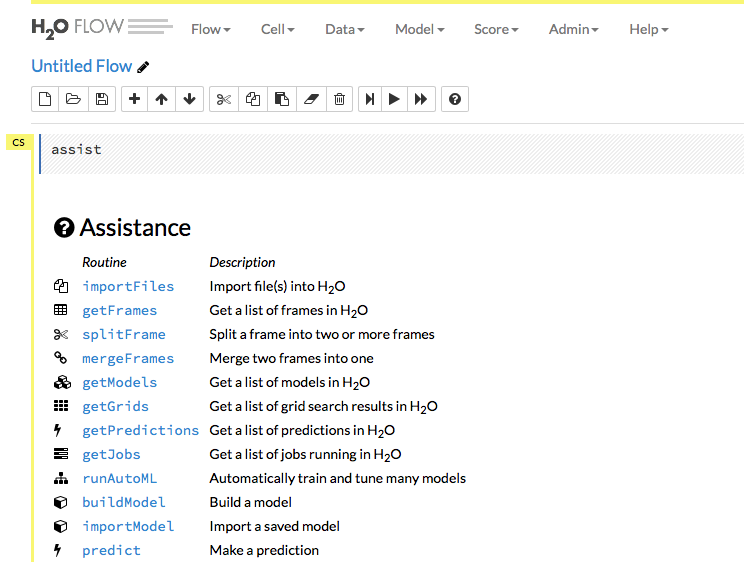
Task: Run and select below with the step icon
Action: tap(370, 99)
